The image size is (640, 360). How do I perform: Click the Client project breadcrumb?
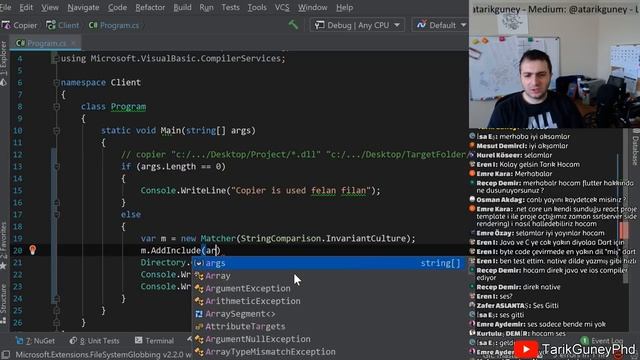[63, 25]
